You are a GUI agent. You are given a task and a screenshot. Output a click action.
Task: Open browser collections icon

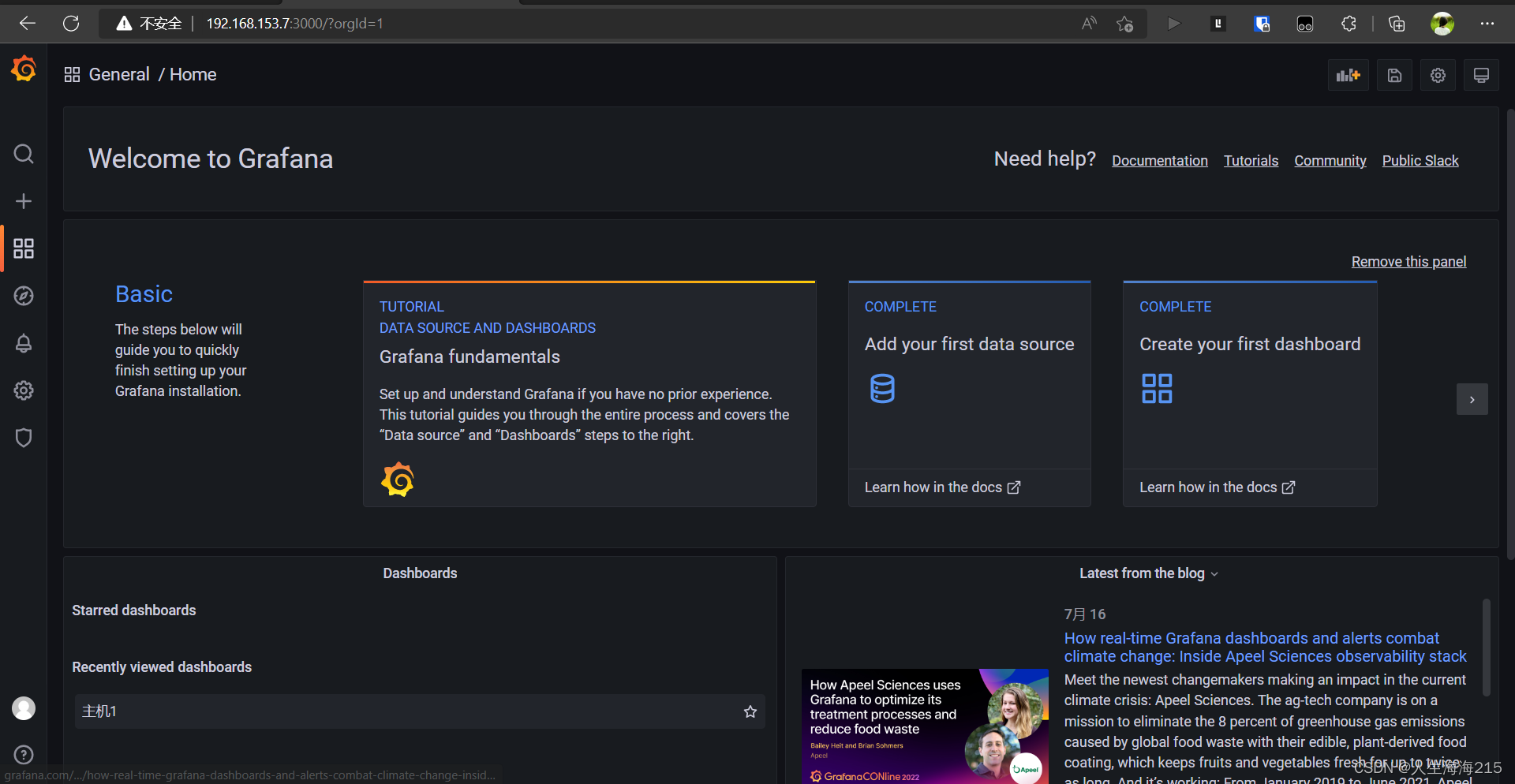(1396, 24)
